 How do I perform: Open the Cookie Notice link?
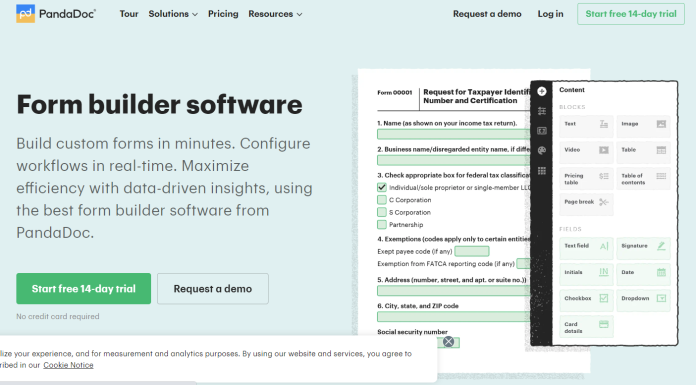68,365
